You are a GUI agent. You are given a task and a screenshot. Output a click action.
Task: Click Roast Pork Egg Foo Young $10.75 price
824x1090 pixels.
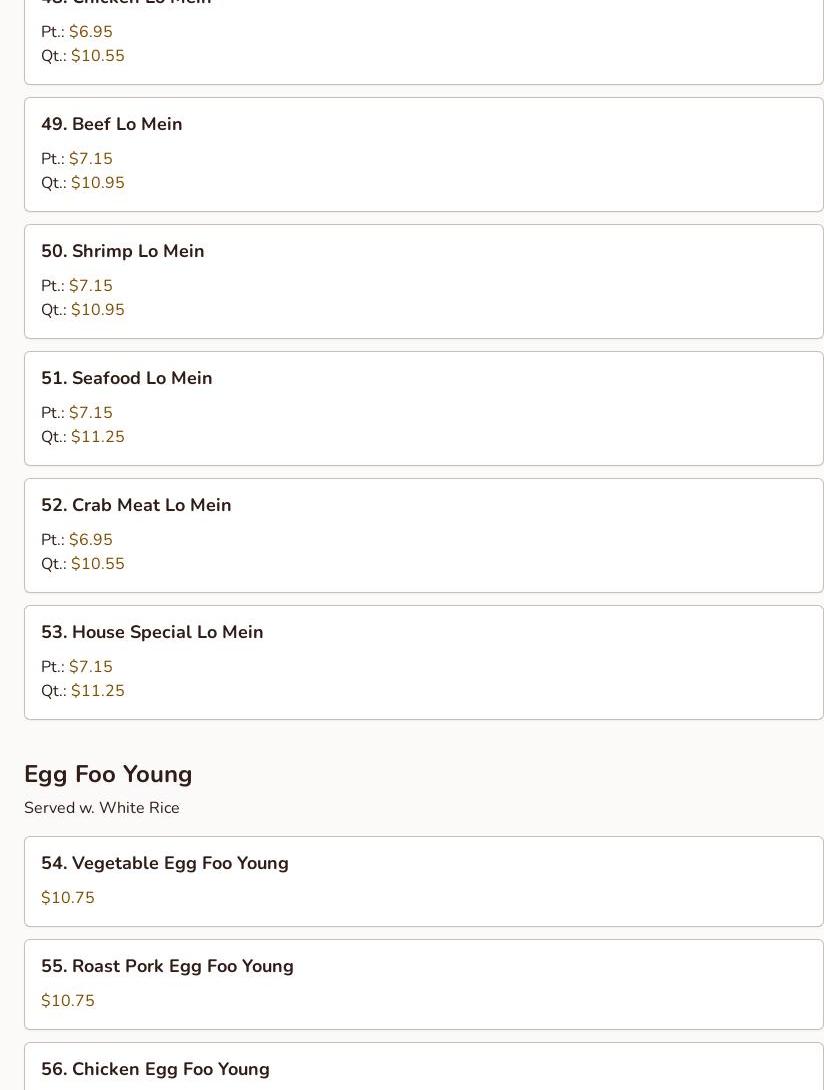tap(67, 1000)
